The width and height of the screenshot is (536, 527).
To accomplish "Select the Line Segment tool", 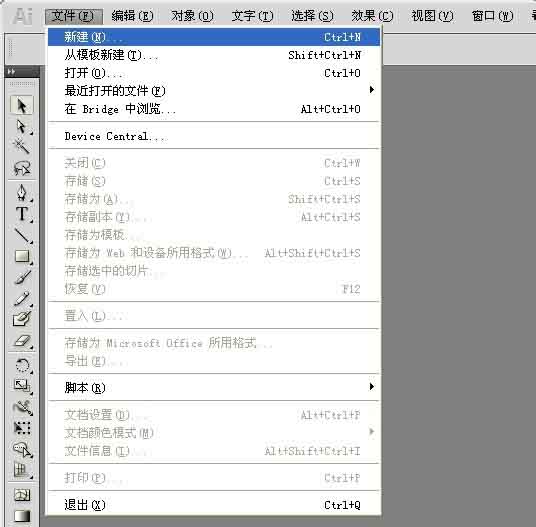I will (x=22, y=235).
